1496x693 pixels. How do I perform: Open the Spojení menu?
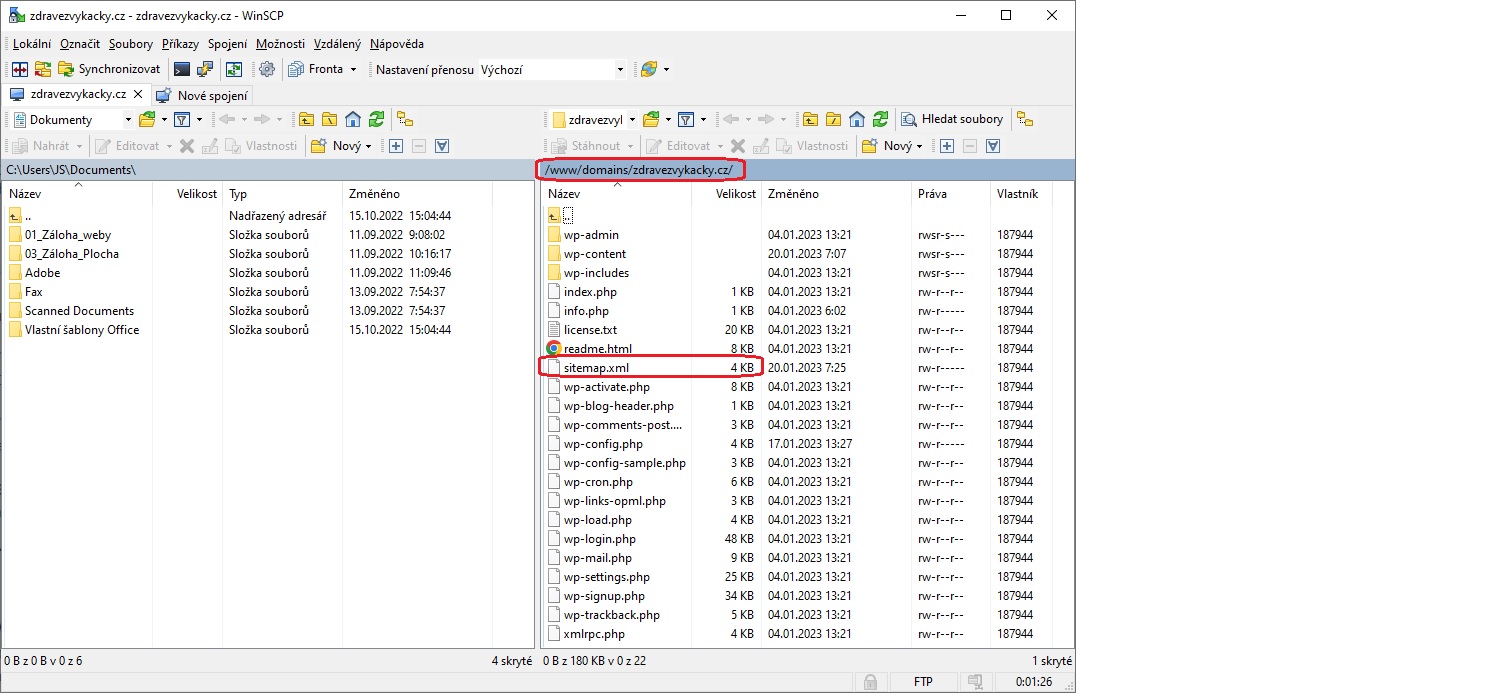click(228, 44)
